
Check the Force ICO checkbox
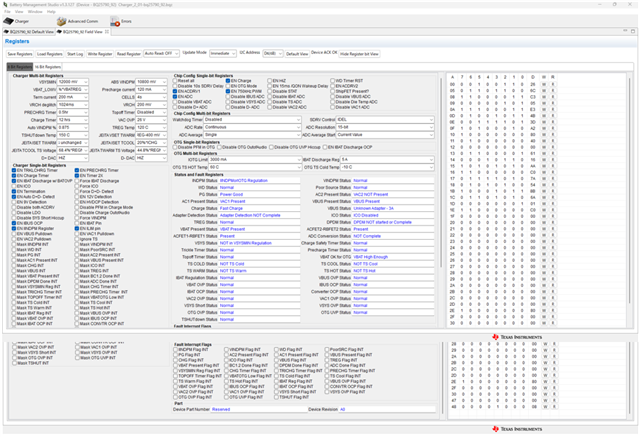point(77,186)
